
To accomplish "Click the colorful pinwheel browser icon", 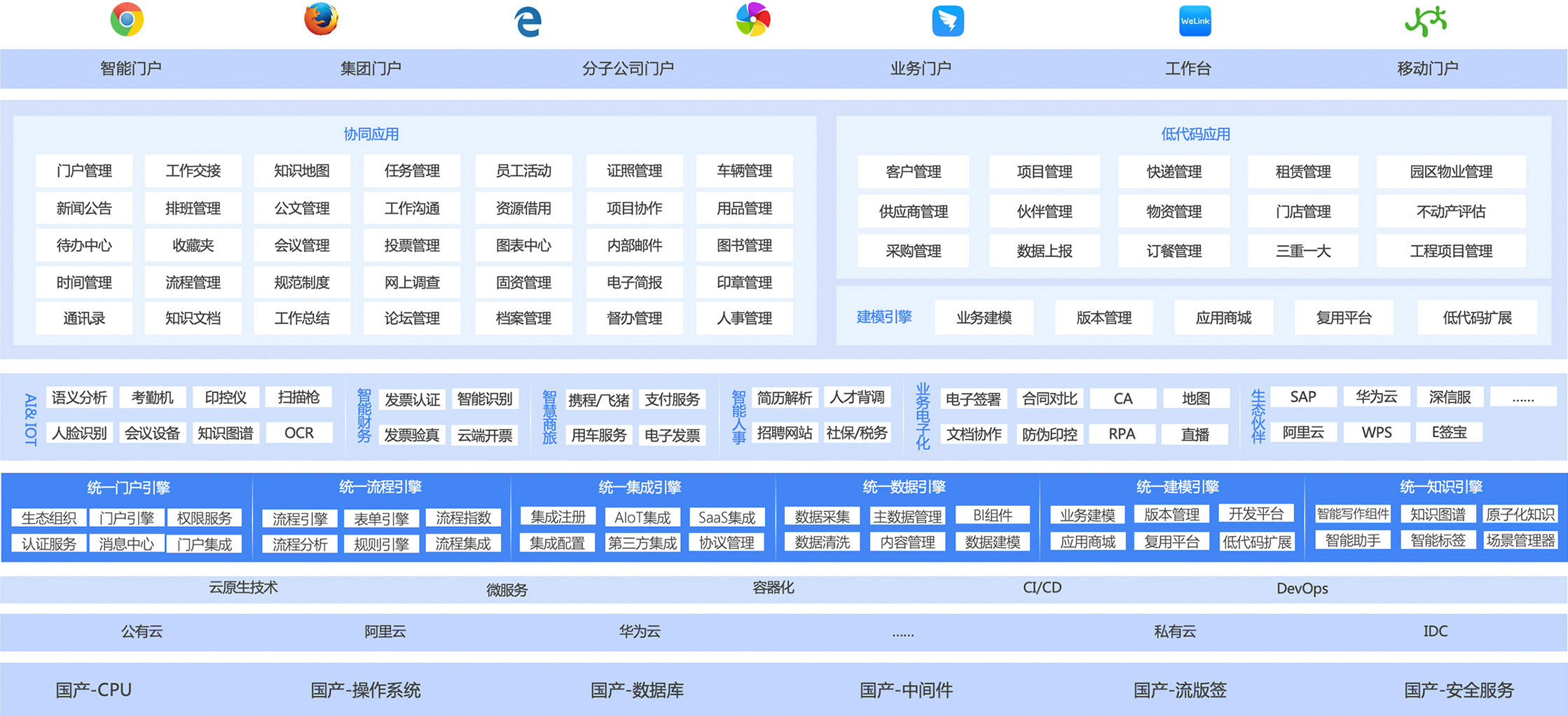I will 753,20.
